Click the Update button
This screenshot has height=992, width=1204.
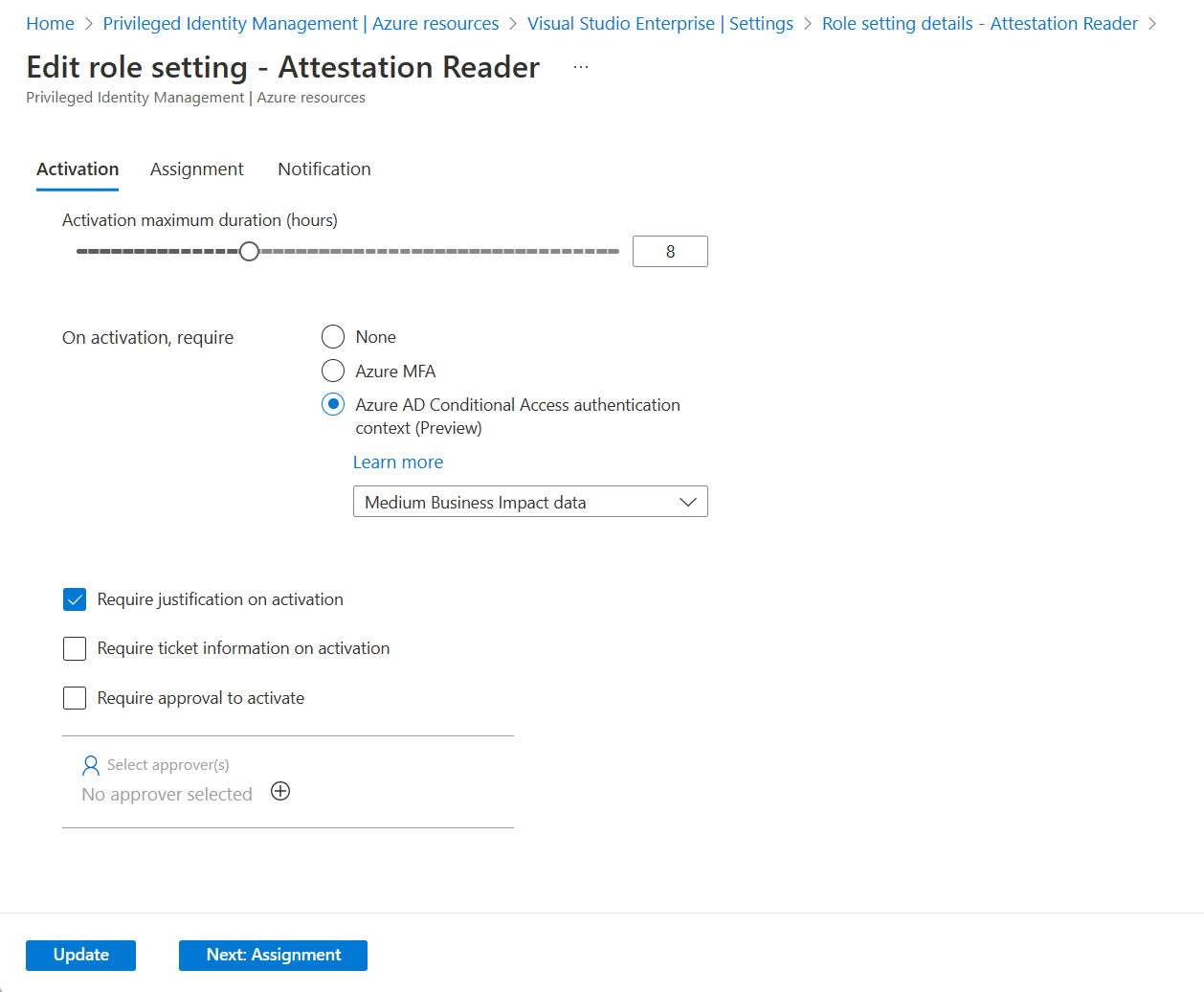(x=80, y=955)
